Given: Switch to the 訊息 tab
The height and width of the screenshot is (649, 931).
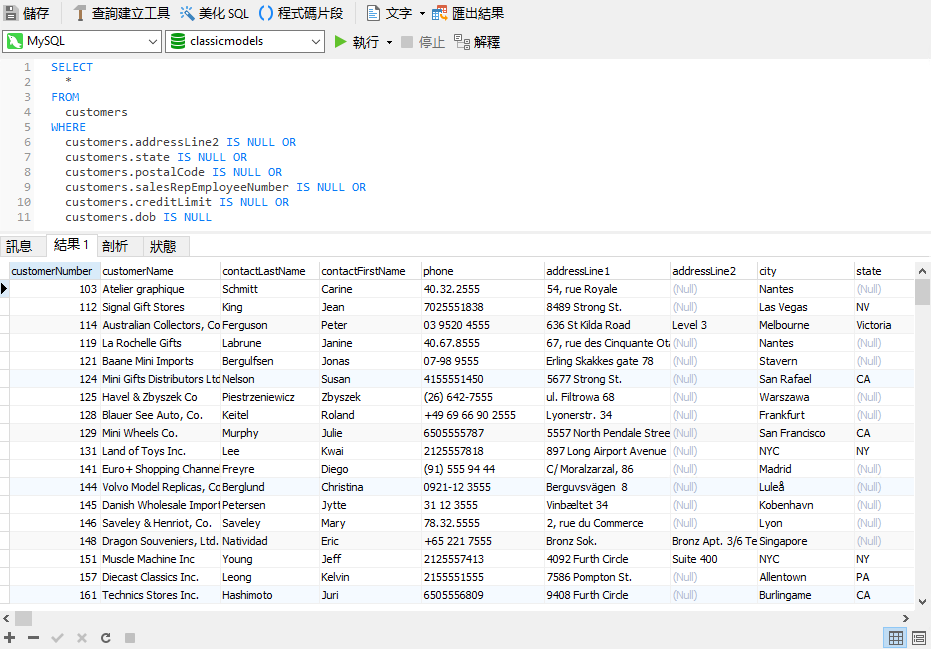Looking at the screenshot, I should pyautogui.click(x=22, y=246).
